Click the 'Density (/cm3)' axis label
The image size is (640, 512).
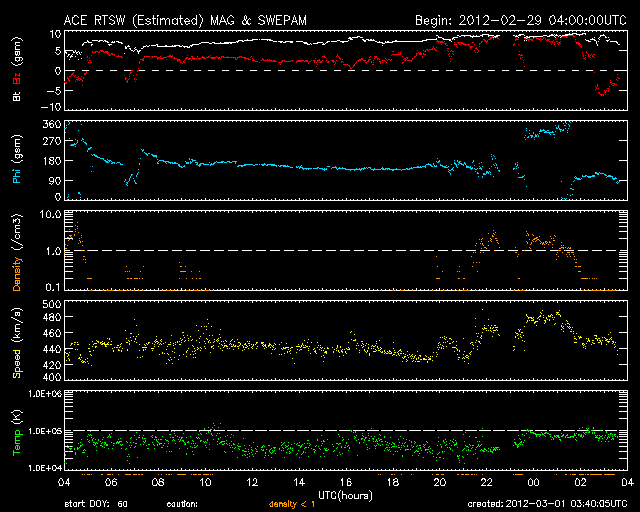(17, 252)
